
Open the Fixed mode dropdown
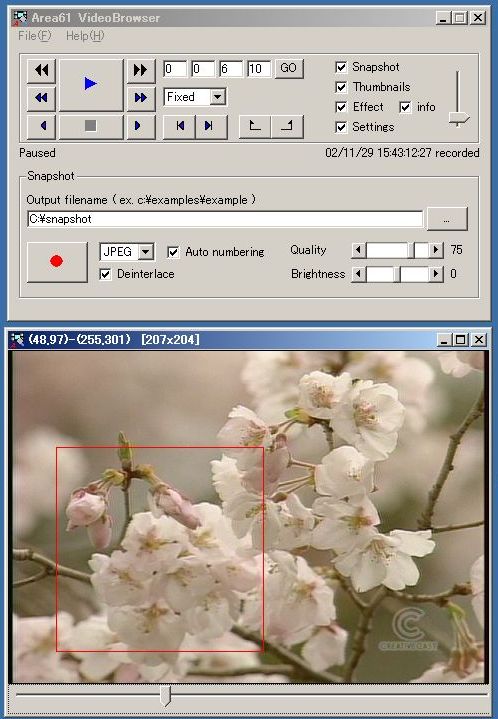click(217, 97)
